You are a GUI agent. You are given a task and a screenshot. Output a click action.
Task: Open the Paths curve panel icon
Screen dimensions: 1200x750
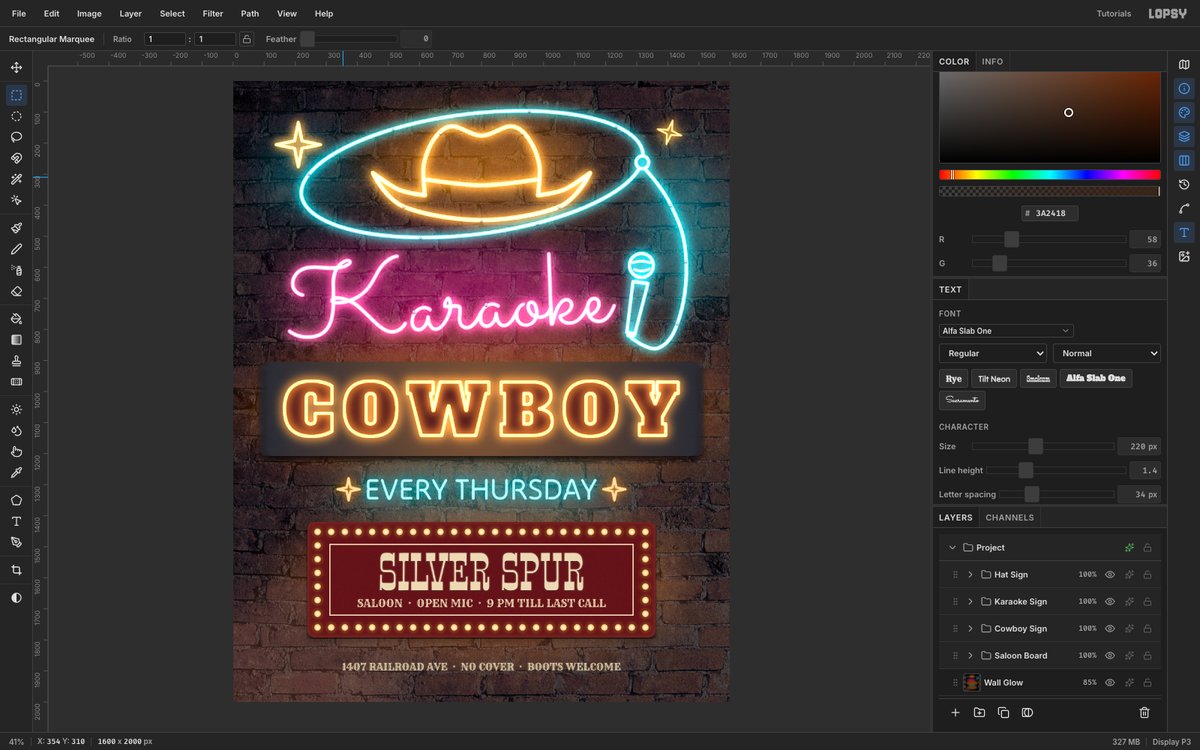tap(1184, 208)
